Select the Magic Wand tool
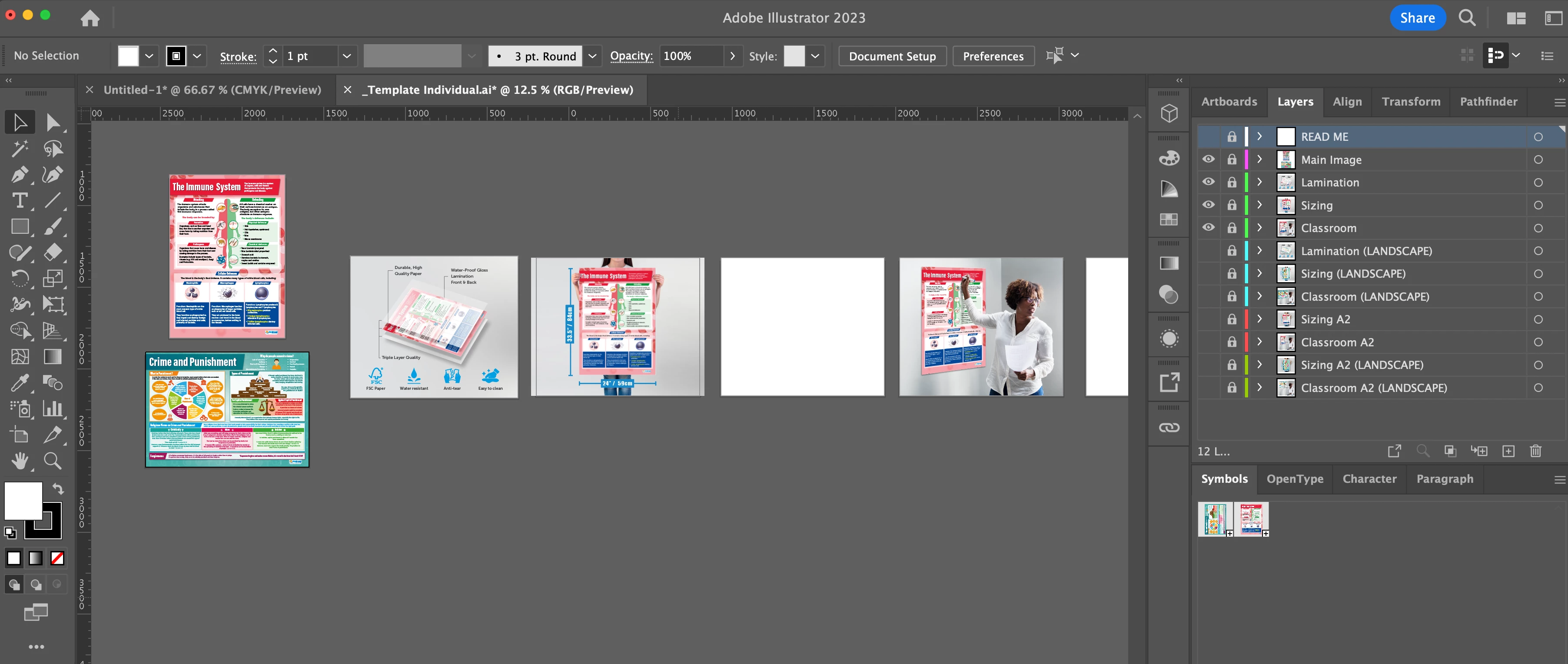This screenshot has height=664, width=1568. 20,149
